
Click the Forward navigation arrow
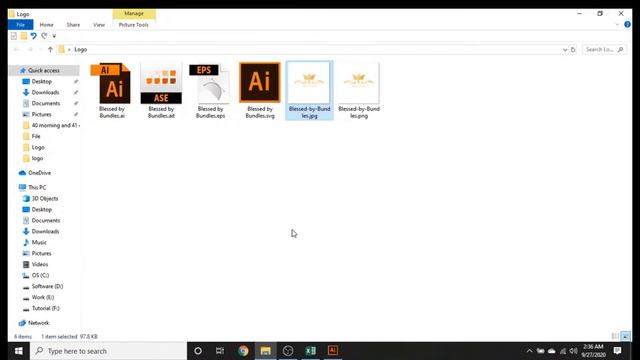coord(30,49)
